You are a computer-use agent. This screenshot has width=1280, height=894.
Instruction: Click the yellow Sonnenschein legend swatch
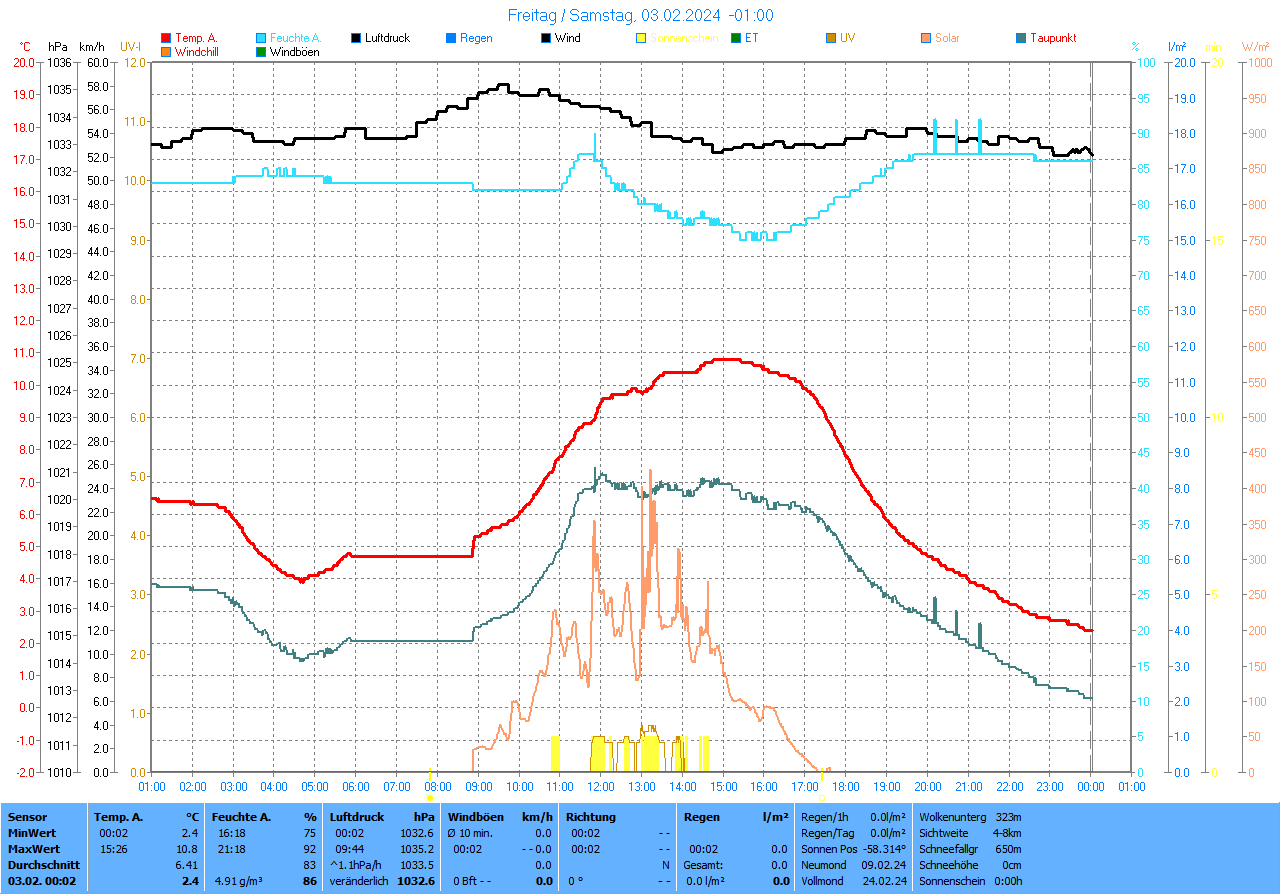[641, 38]
